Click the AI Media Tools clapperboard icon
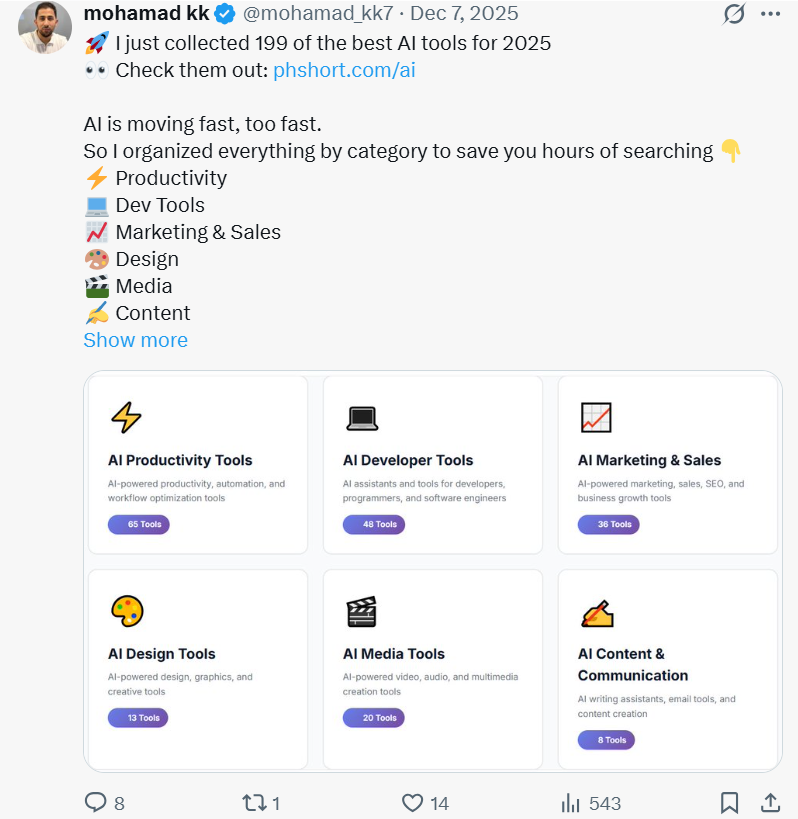798x819 pixels. [x=361, y=611]
